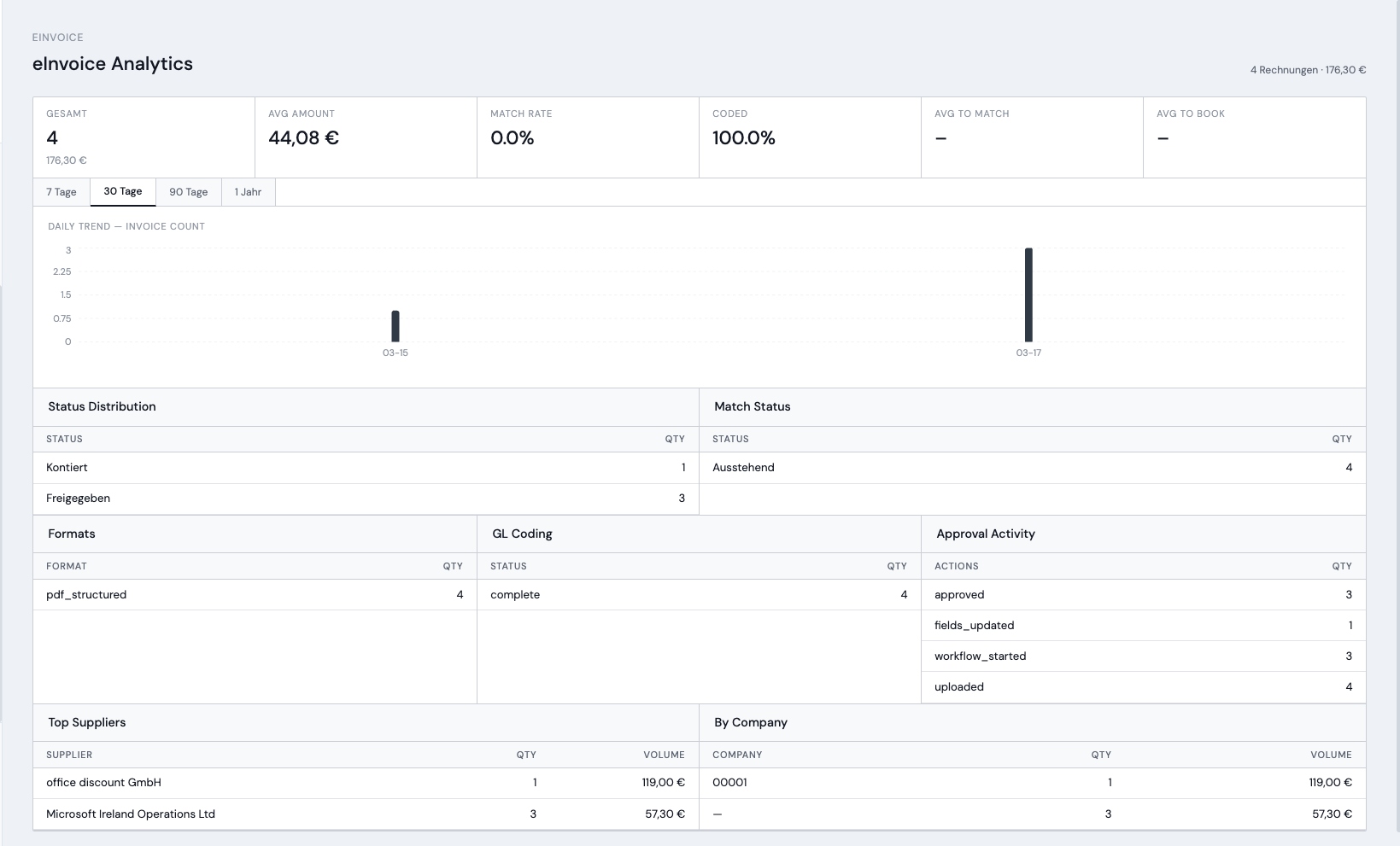This screenshot has height=846, width=1400.
Task: Open supplier office discount GmbH
Action: click(103, 783)
